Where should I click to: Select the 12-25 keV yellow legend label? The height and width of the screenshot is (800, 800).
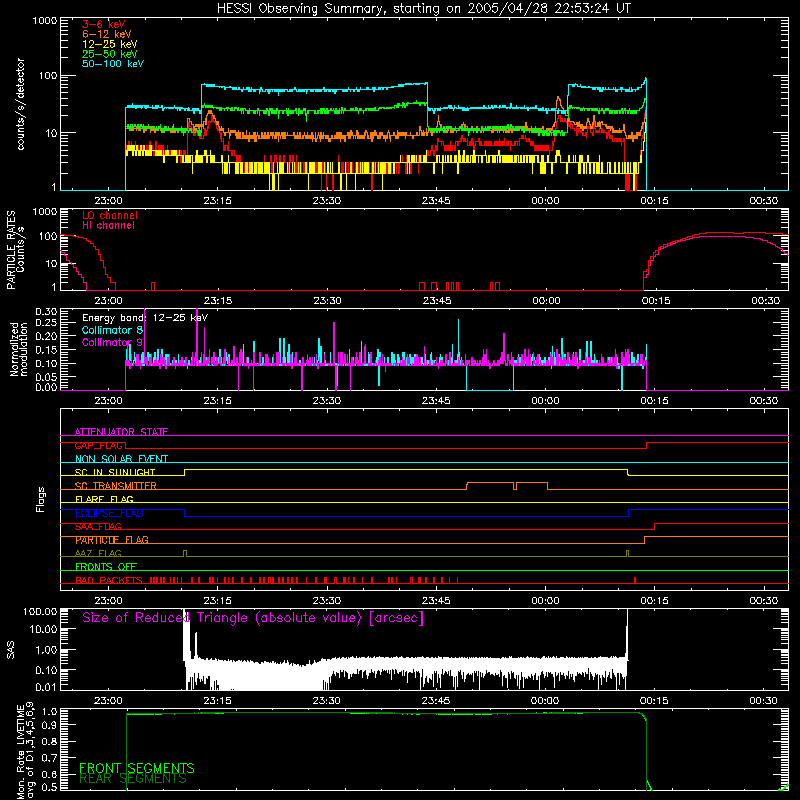110,44
